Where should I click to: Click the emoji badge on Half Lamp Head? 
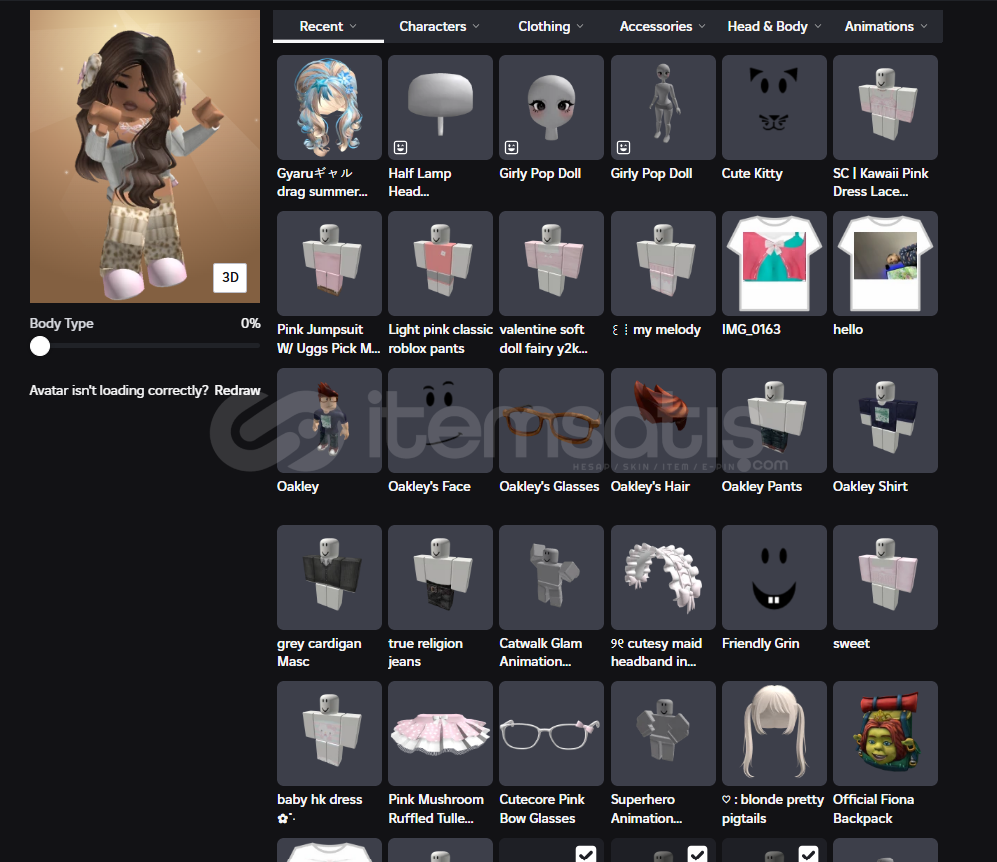coord(400,147)
